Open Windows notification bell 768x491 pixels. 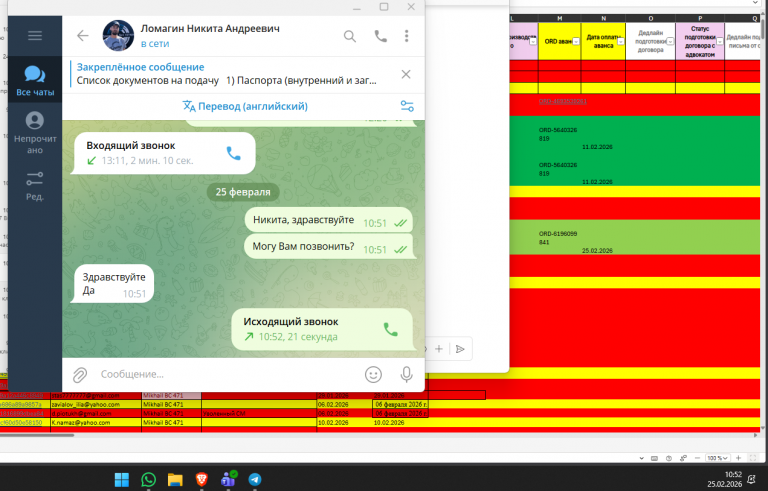point(751,479)
